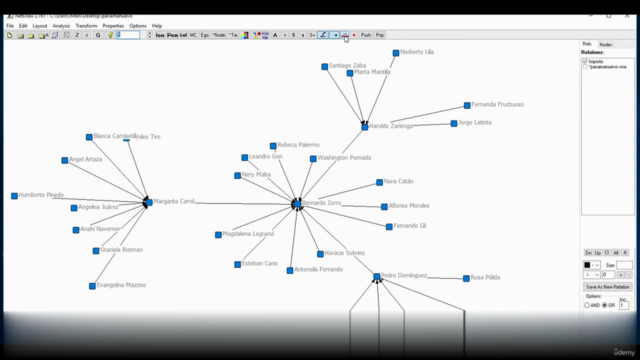Open the Analysis menu

tap(61, 26)
